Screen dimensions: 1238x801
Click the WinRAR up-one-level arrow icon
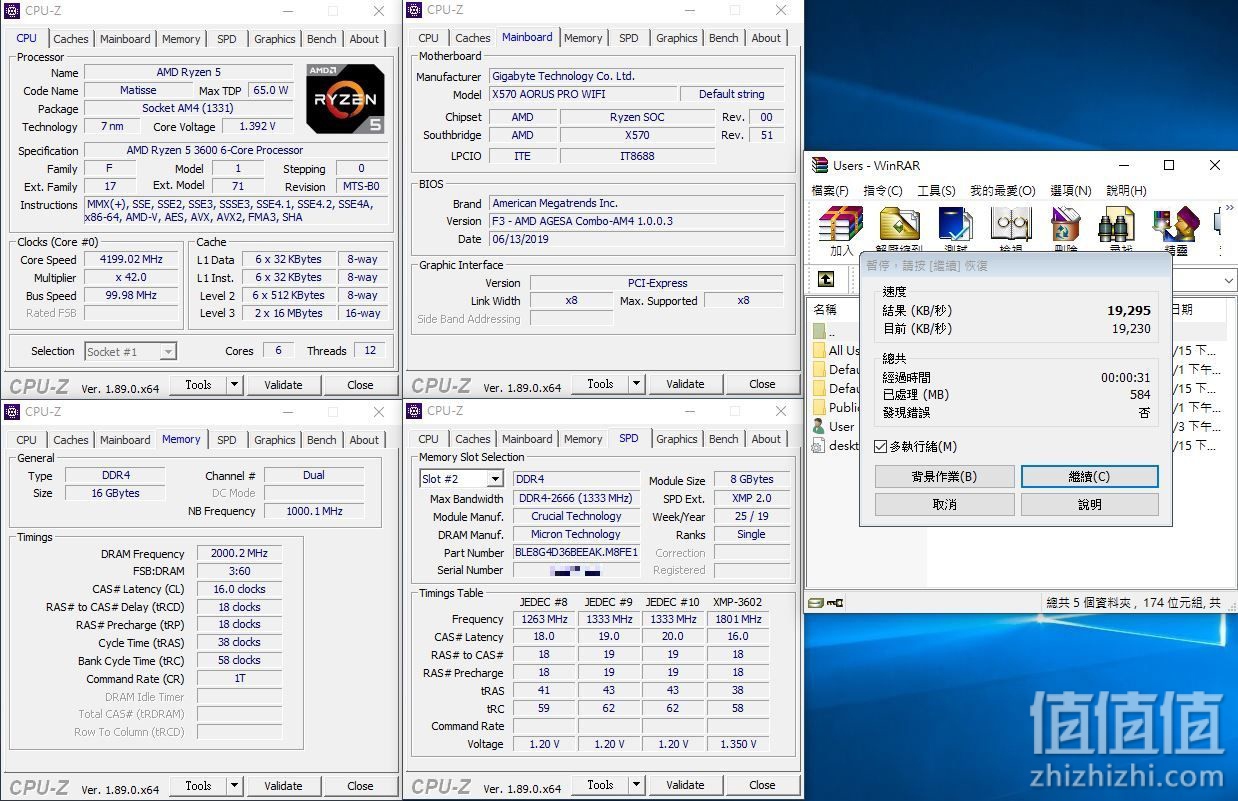(826, 280)
